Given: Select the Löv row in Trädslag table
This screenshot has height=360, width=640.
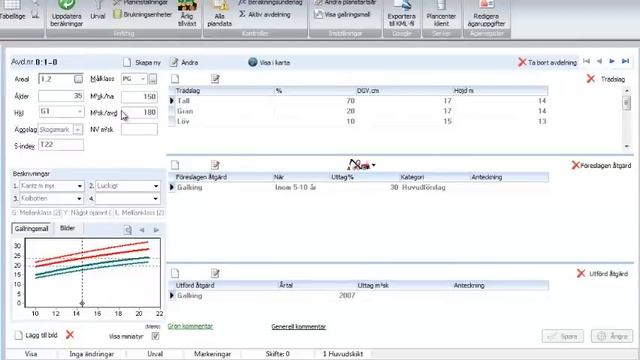Looking at the screenshot, I should point(358,121).
